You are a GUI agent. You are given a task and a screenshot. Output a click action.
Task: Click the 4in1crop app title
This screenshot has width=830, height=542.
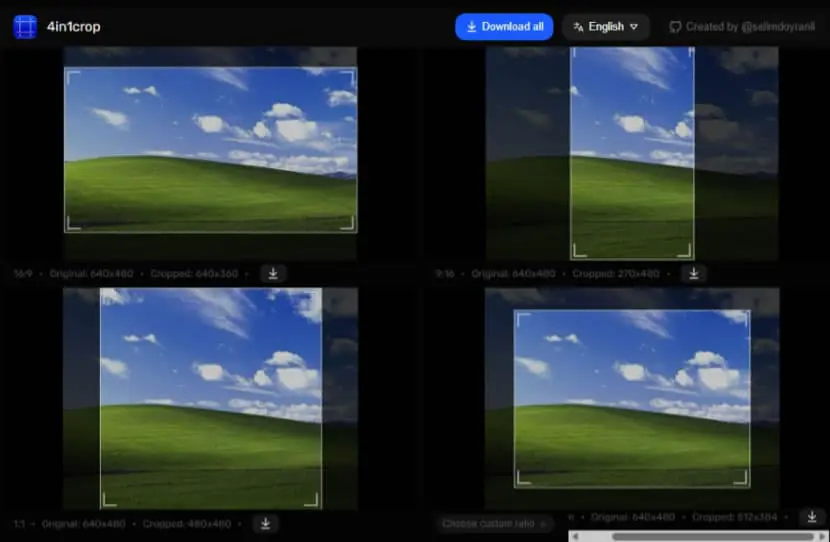(74, 27)
